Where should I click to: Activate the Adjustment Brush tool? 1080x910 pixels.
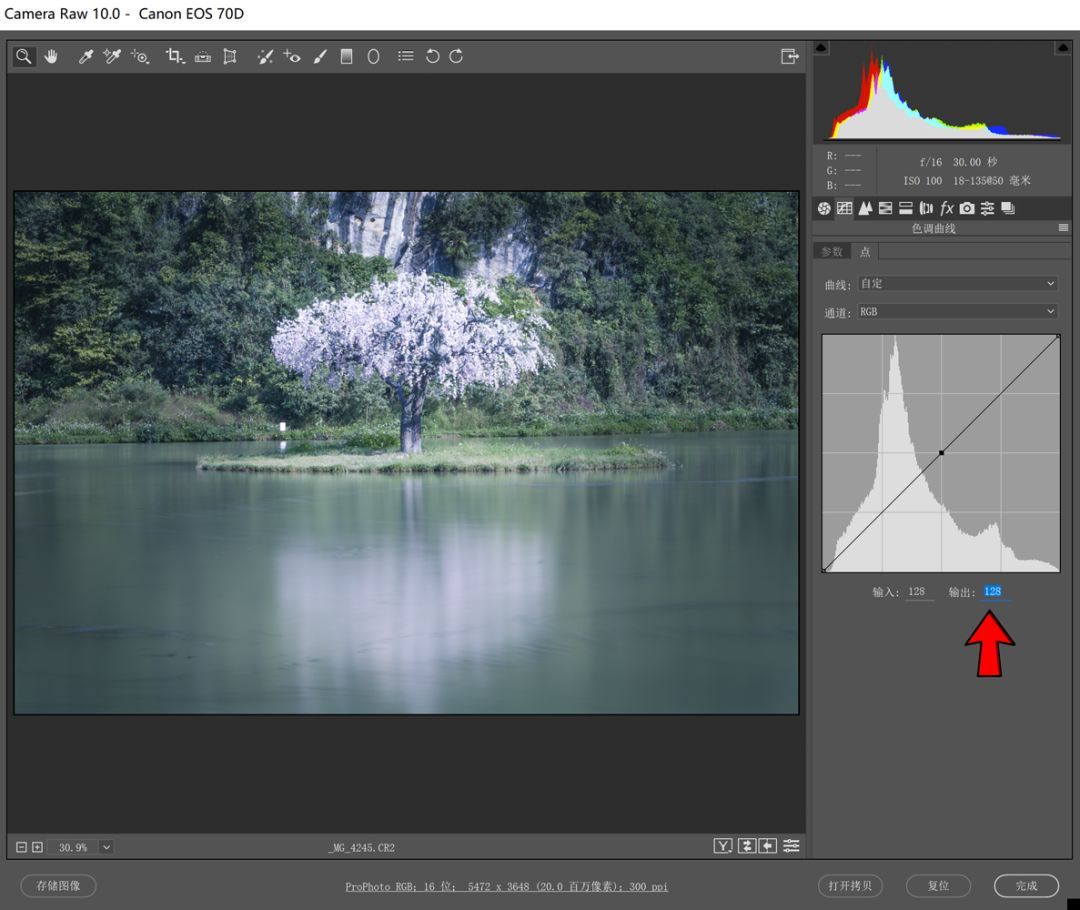click(320, 57)
